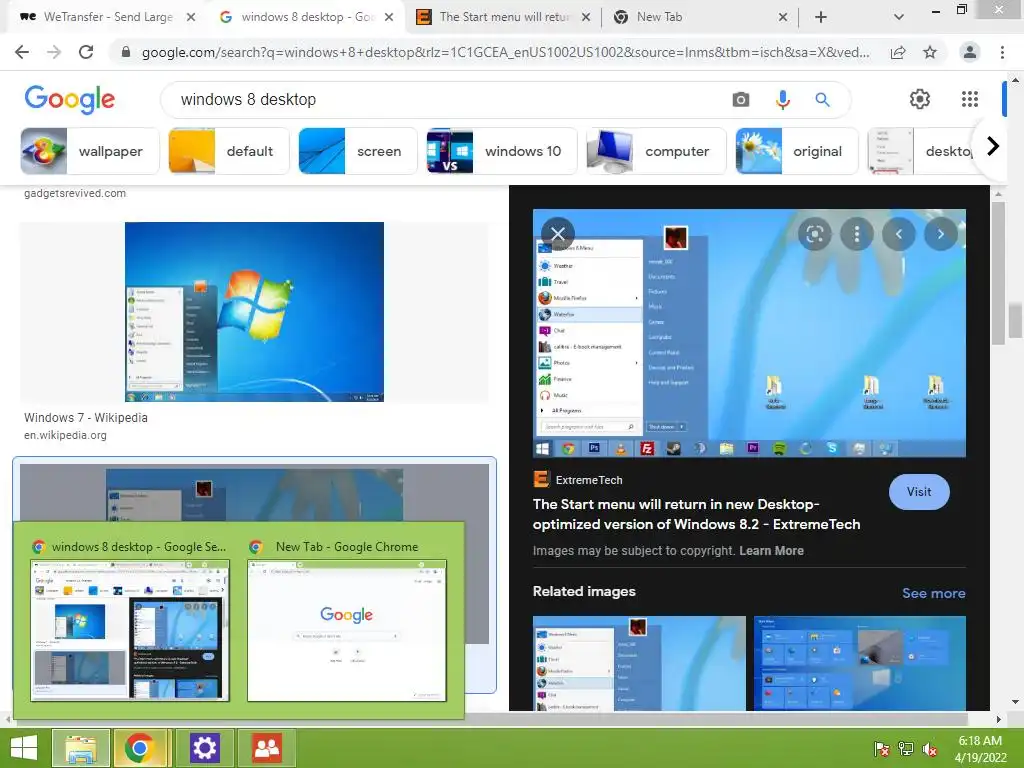Open the tab search dropdown arrow
Viewport: 1024px width, 768px height.
899,17
